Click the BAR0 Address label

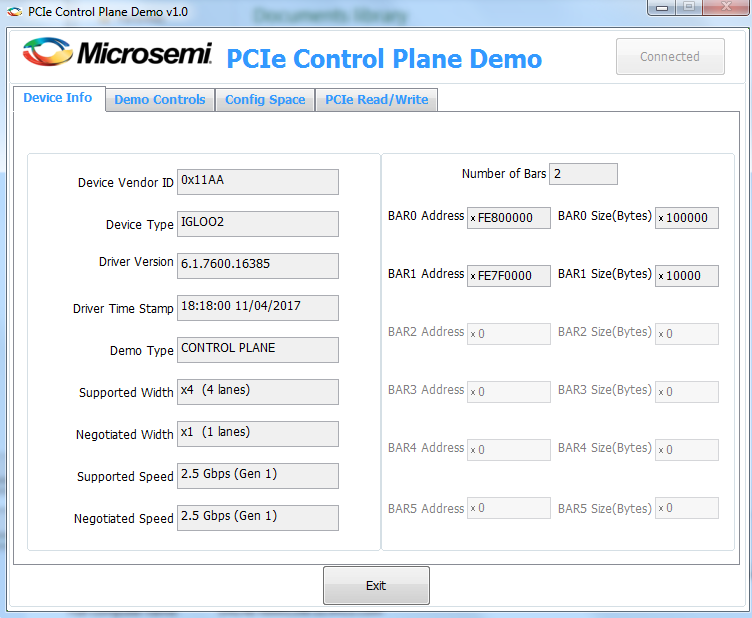426,216
